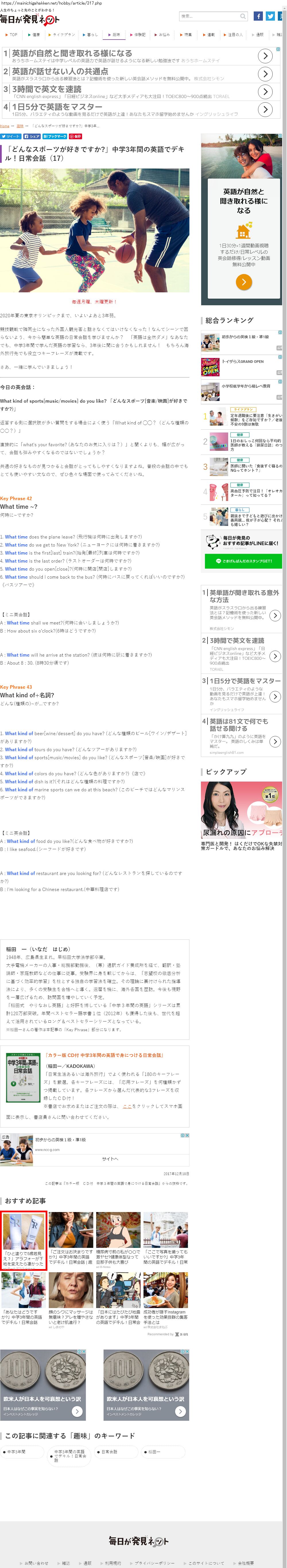The width and height of the screenshot is (287, 1568).
Task: Click arrow for 英語は81文で何でも話せる聞ける ad
Action: point(276,741)
